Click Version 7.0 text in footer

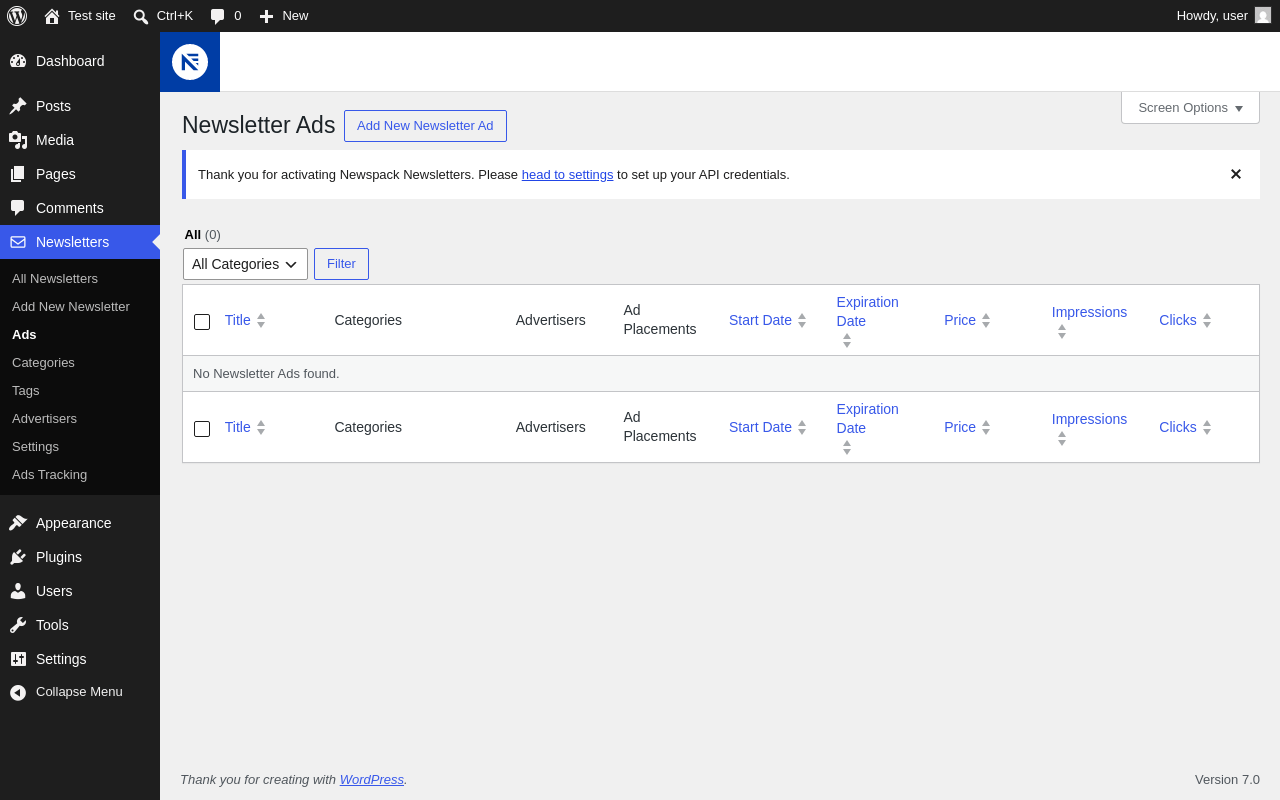click(x=1227, y=779)
